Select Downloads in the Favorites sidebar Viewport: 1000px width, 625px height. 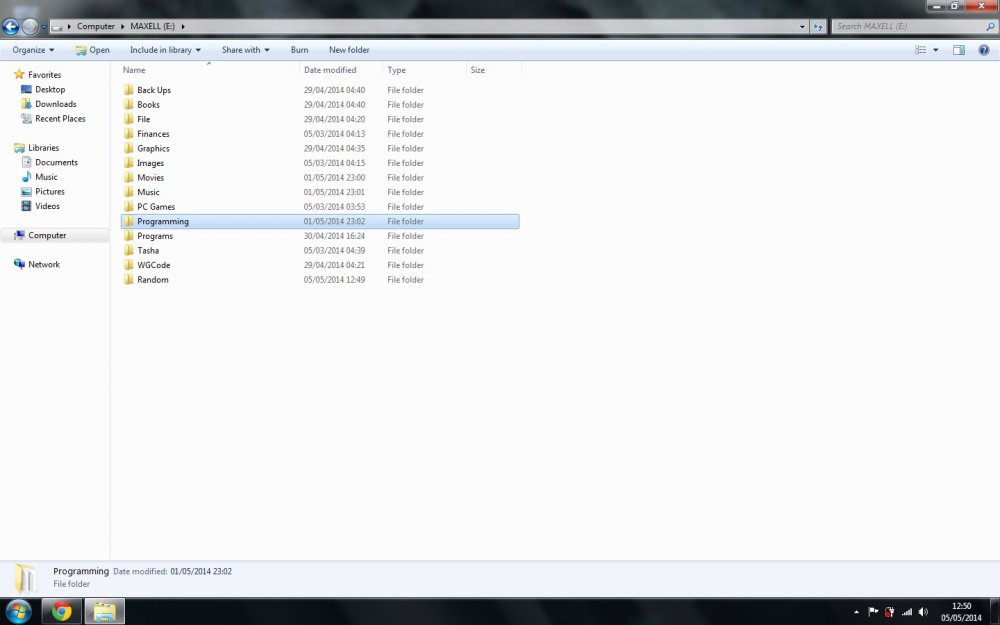tap(55, 104)
